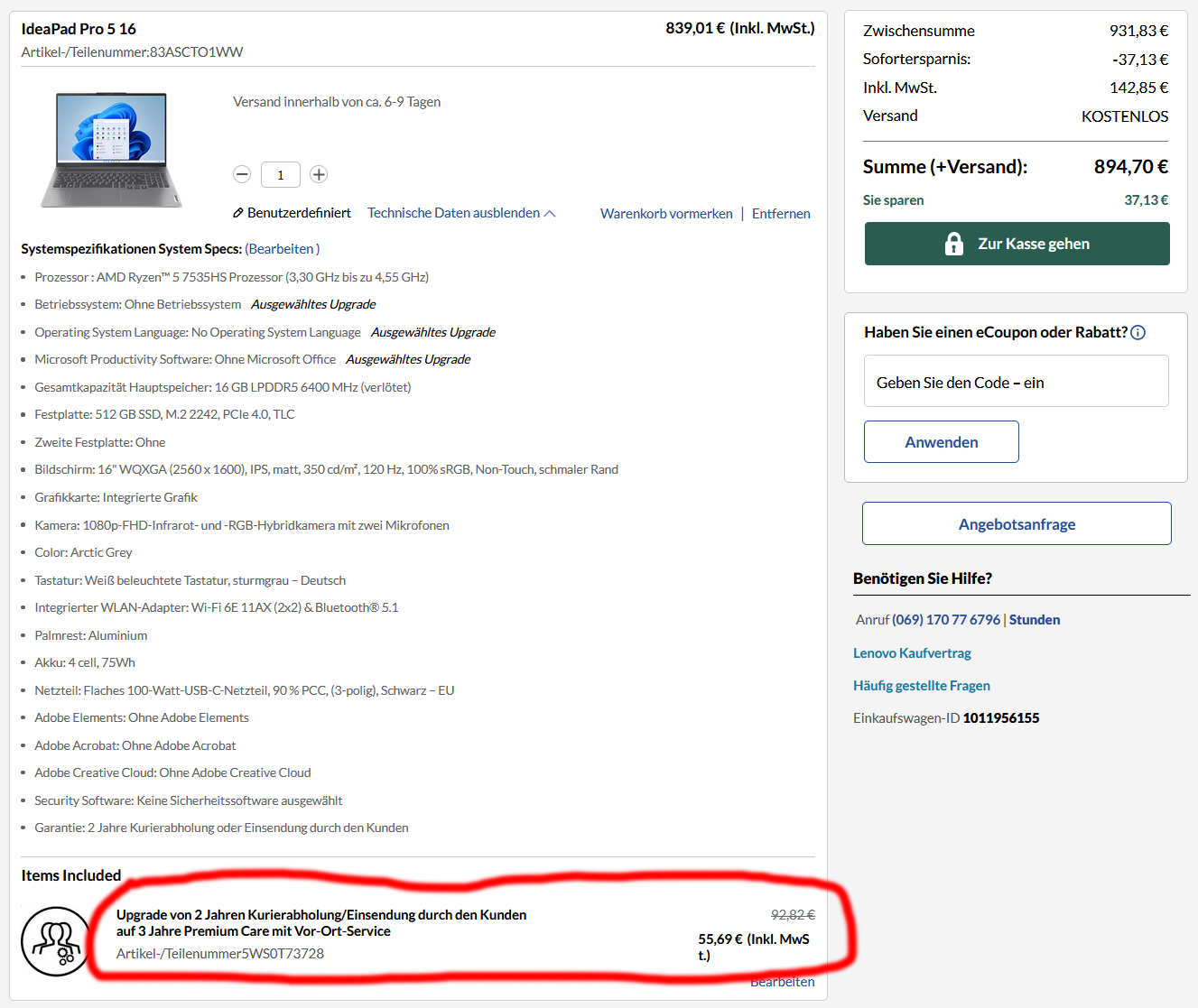Collapse specs via Technische Daten ausblenden
The height and width of the screenshot is (1008, 1198).
click(453, 213)
